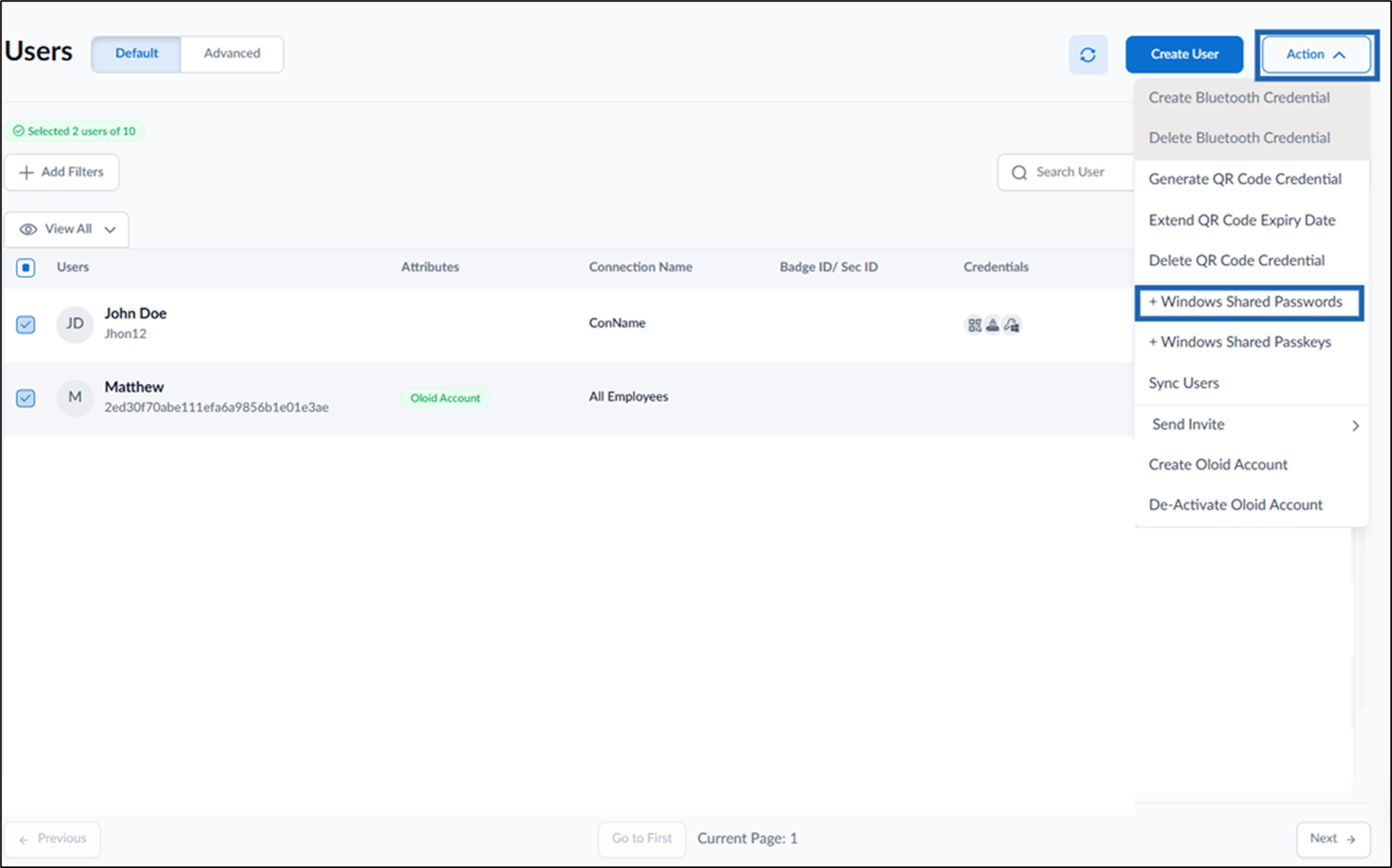This screenshot has height=868, width=1392.
Task: Click the plus icon on Add Filters
Action: coord(26,172)
